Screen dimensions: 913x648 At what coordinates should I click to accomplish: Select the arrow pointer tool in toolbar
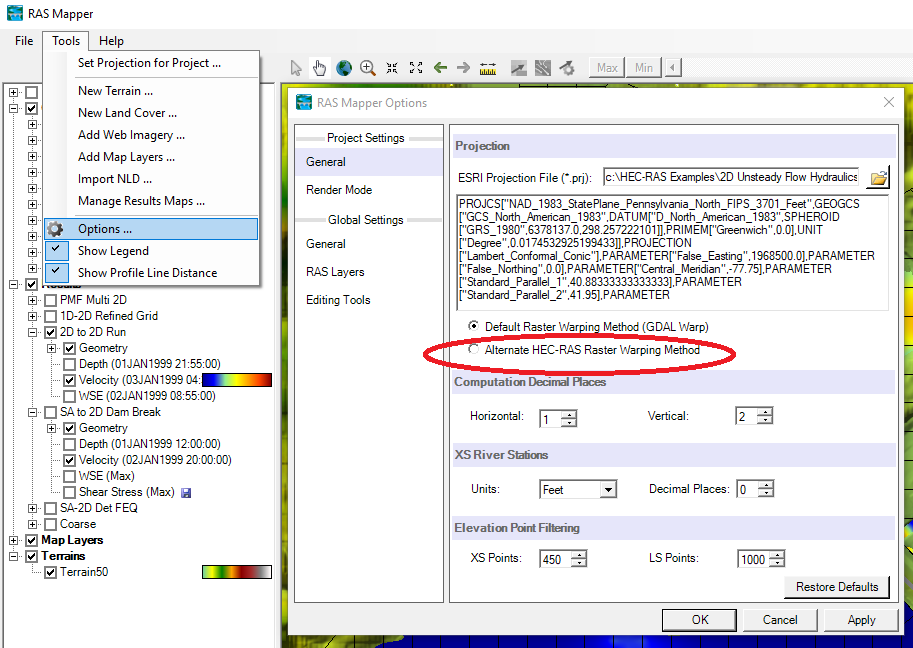(296, 68)
